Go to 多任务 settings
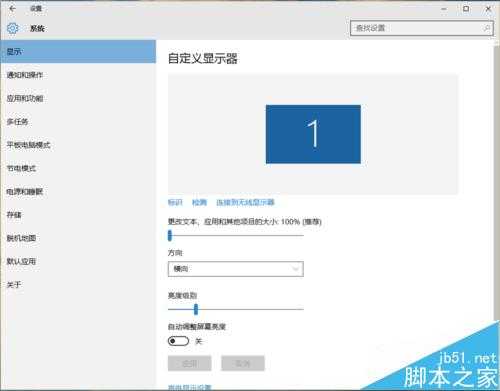The width and height of the screenshot is (500, 391). [78, 122]
